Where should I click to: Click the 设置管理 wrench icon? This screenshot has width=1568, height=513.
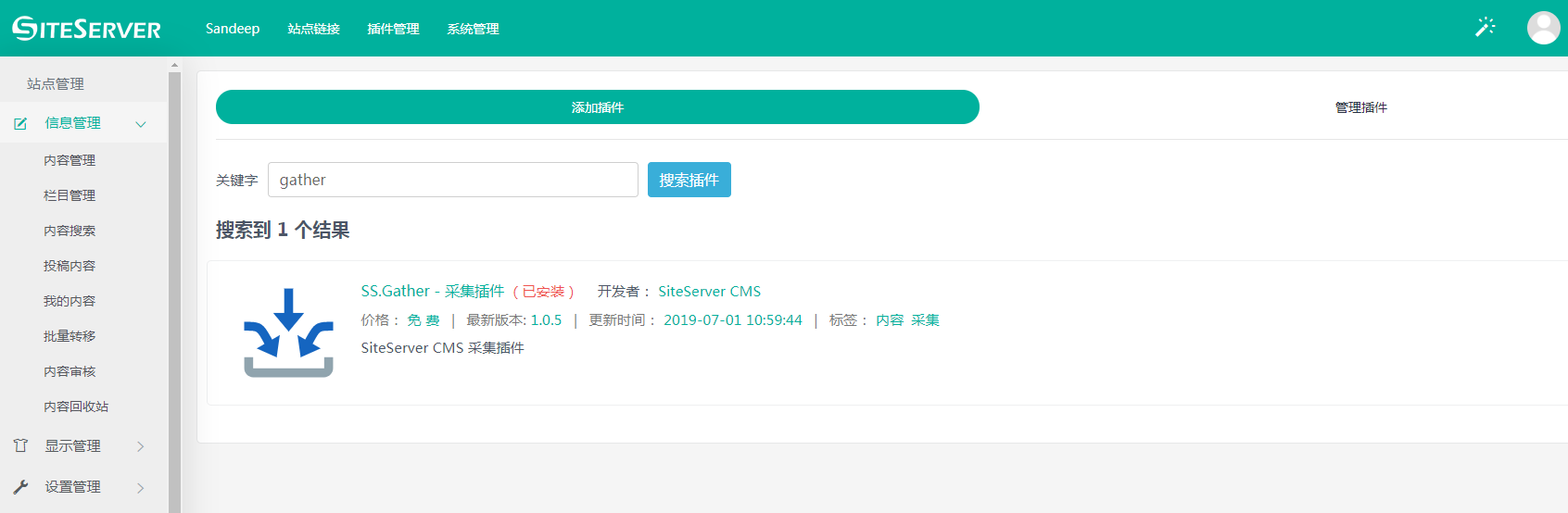(20, 487)
